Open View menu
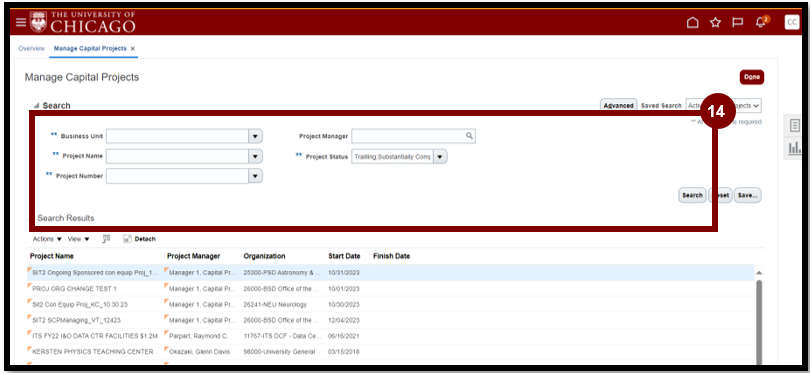Image resolution: width=810 pixels, height=373 pixels. (79, 239)
